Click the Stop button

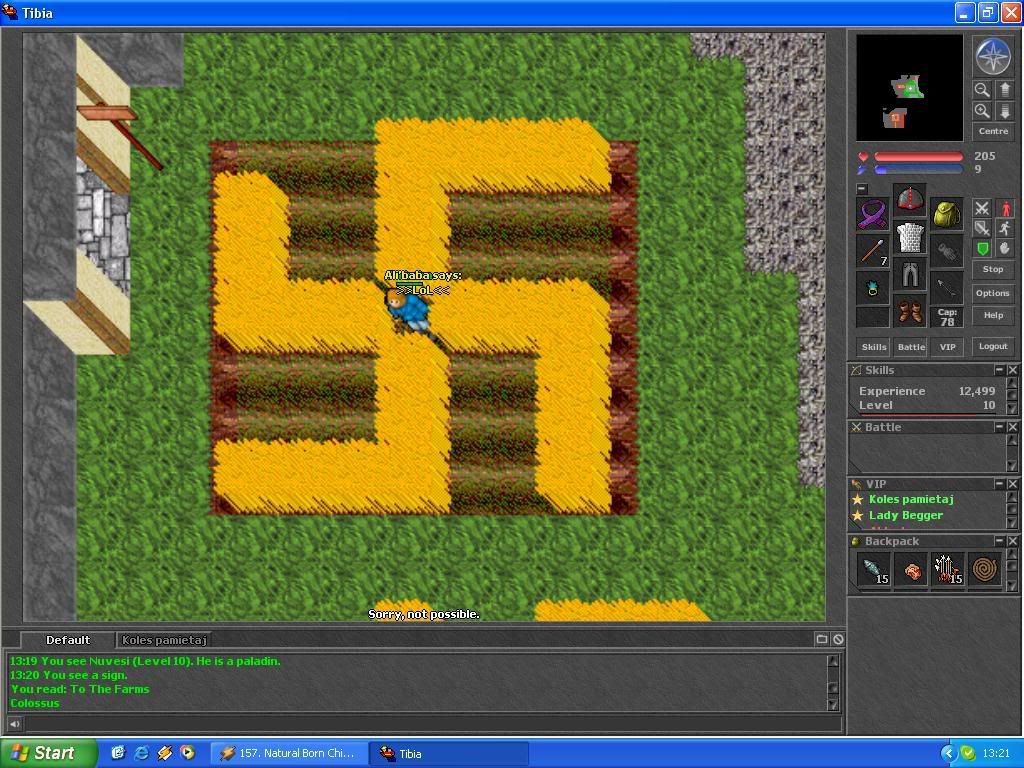tap(993, 269)
